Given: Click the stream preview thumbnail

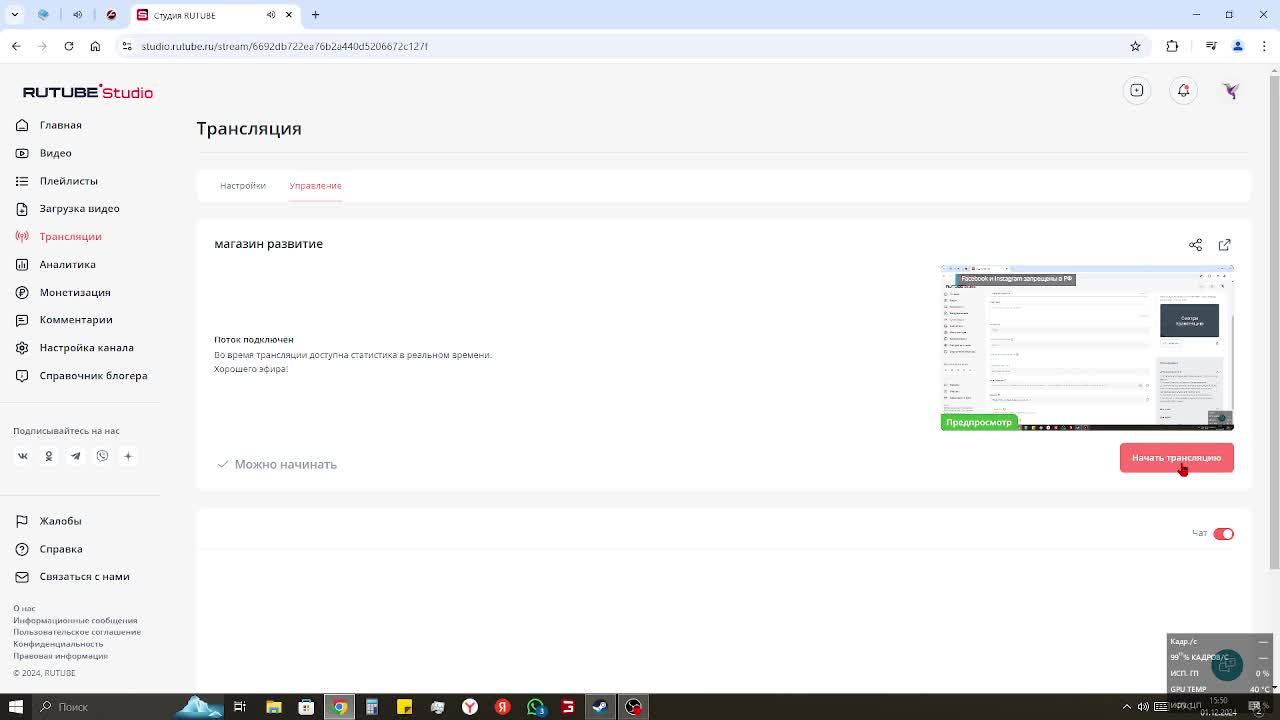Looking at the screenshot, I should tap(1087, 348).
